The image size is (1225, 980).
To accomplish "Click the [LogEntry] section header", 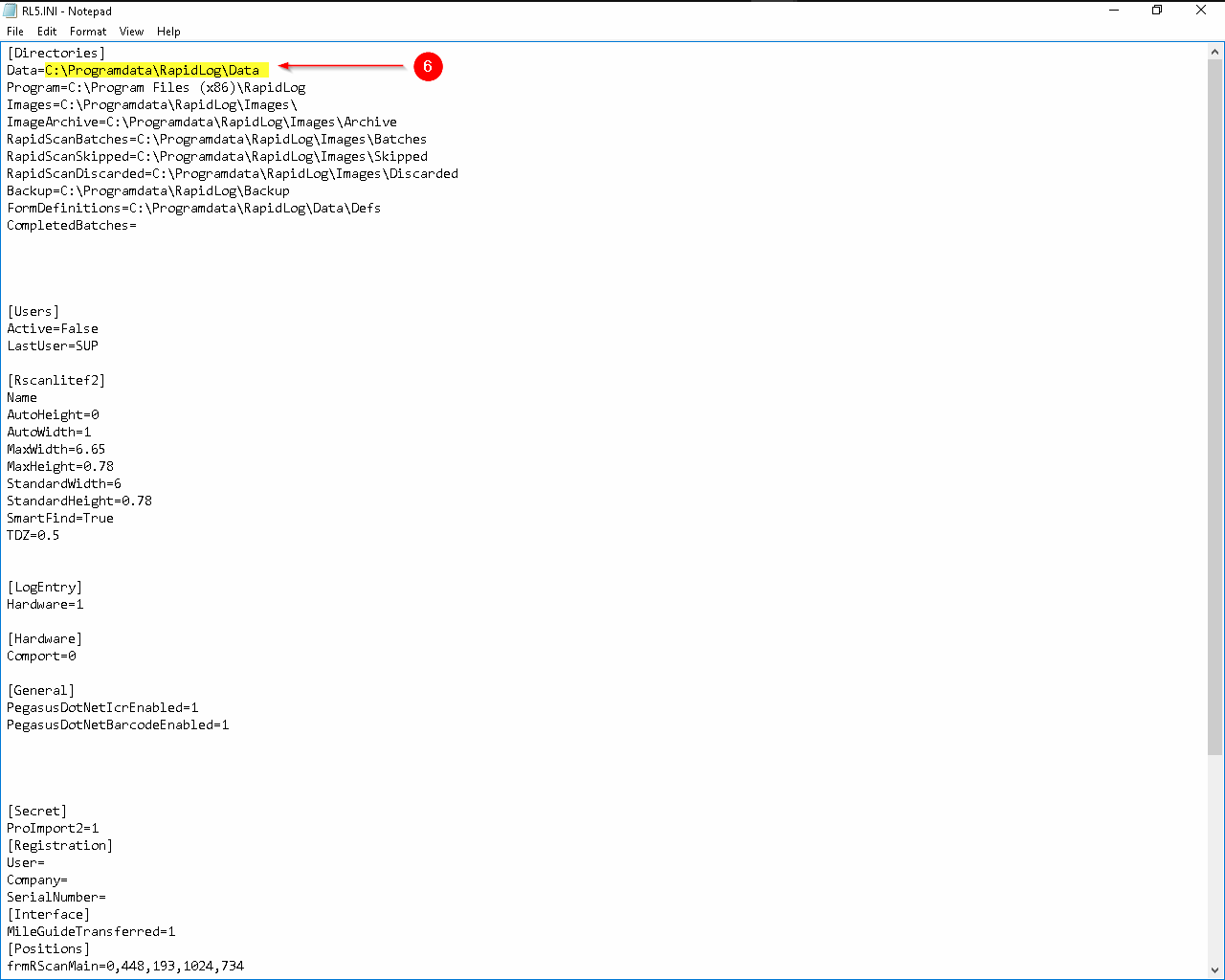I will (45, 587).
